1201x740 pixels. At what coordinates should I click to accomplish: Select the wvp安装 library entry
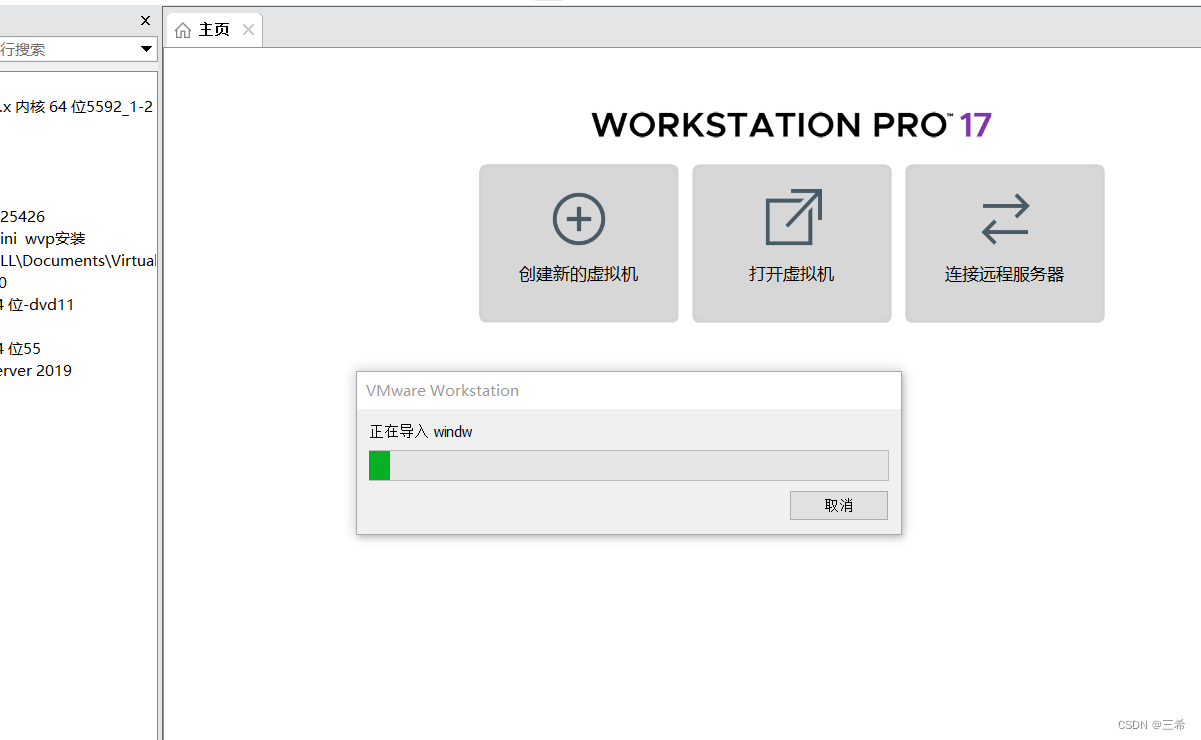pos(43,239)
